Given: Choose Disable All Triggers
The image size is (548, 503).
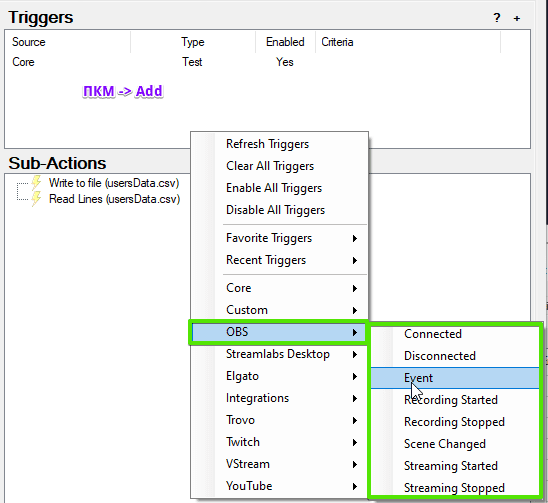Looking at the screenshot, I should 279,210.
